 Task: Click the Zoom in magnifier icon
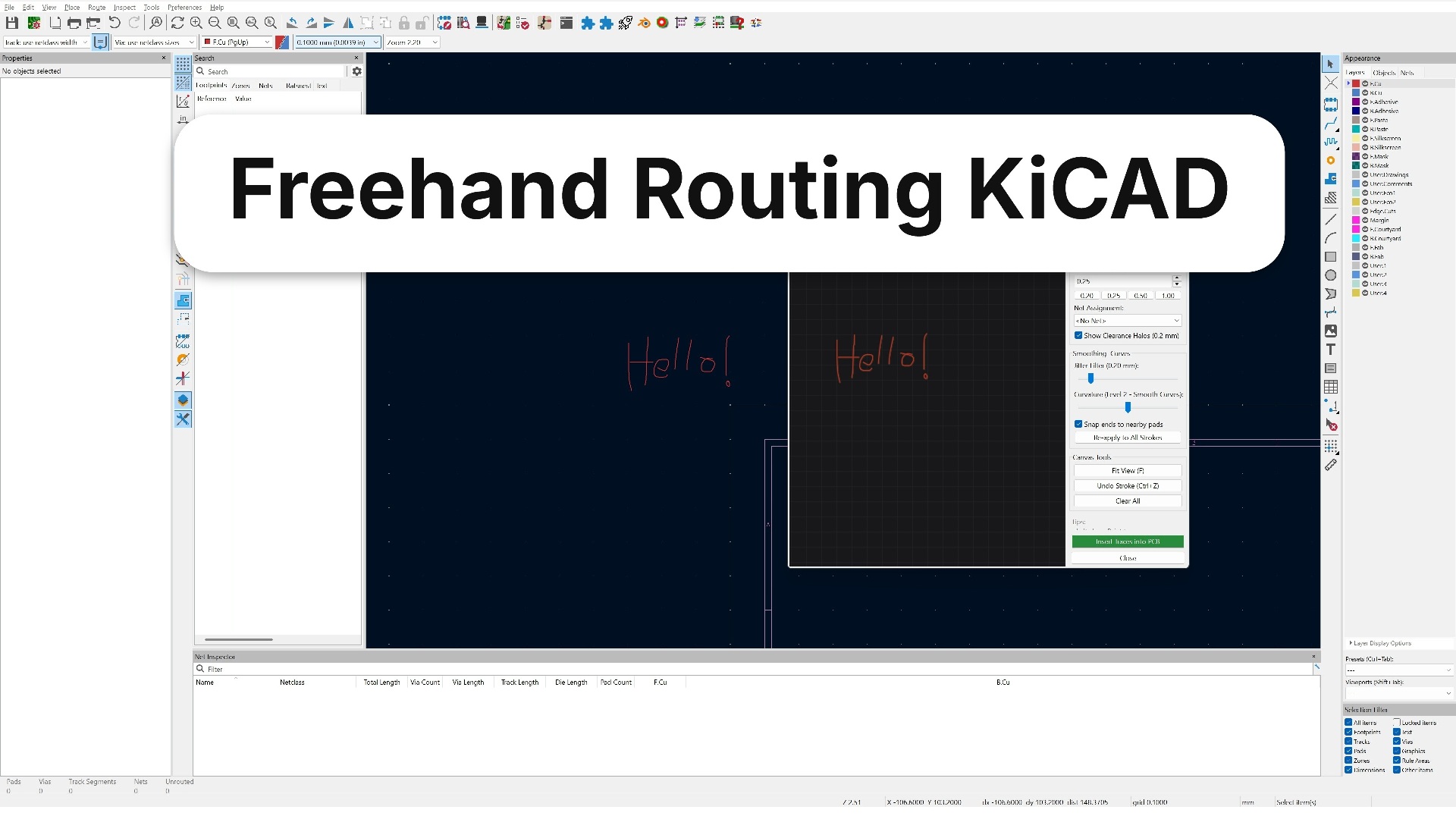196,23
